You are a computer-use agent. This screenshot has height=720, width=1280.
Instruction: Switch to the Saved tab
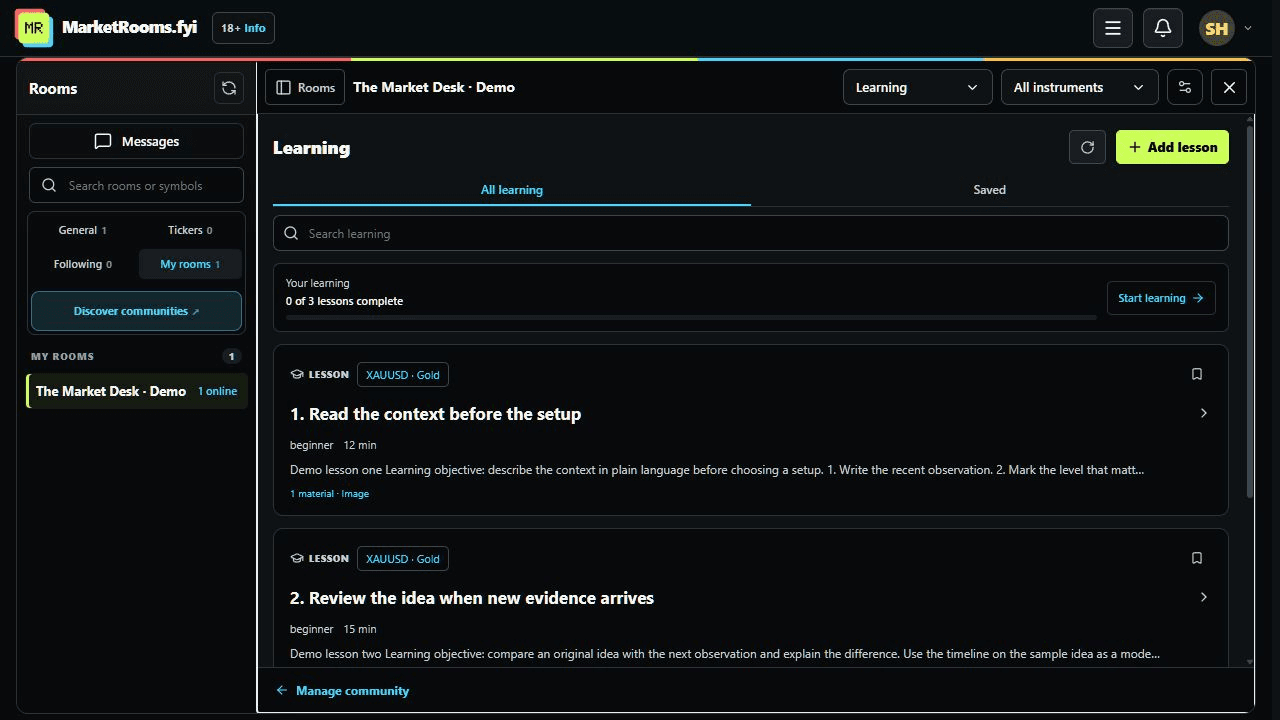990,190
